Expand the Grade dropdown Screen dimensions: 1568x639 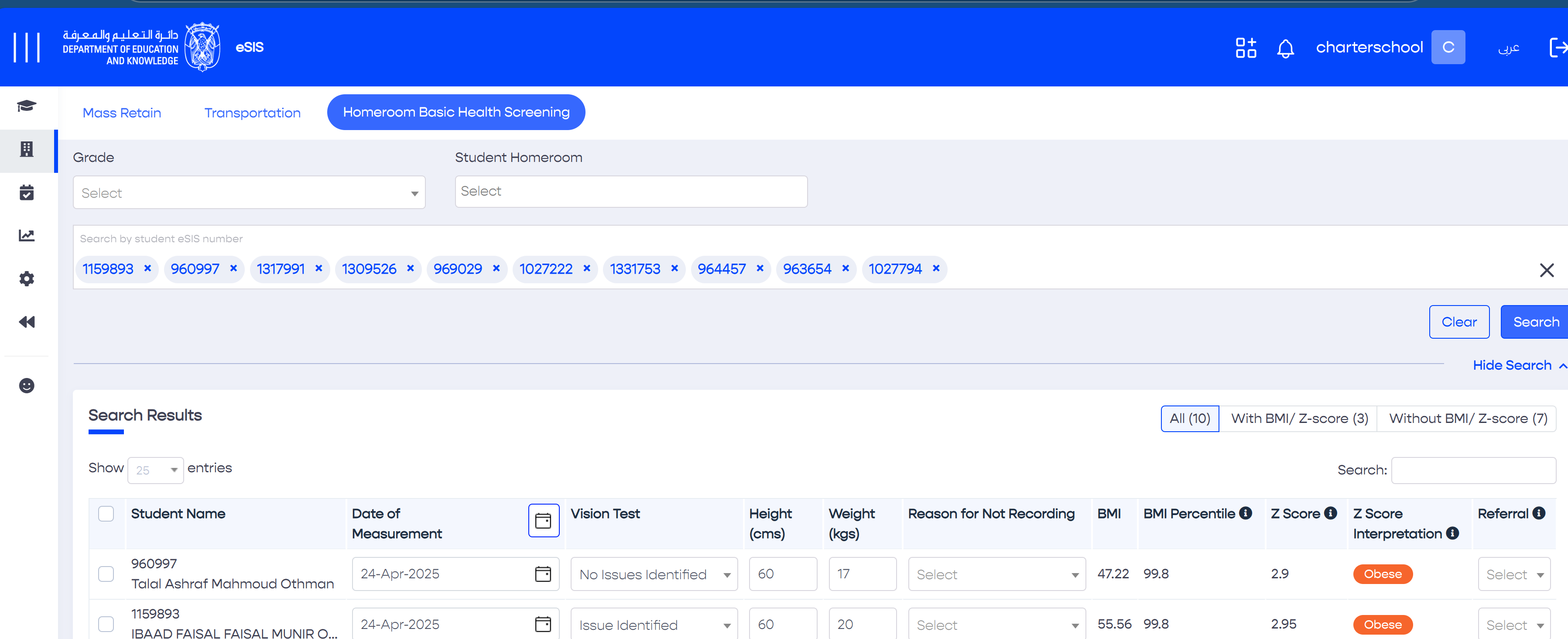tap(249, 193)
